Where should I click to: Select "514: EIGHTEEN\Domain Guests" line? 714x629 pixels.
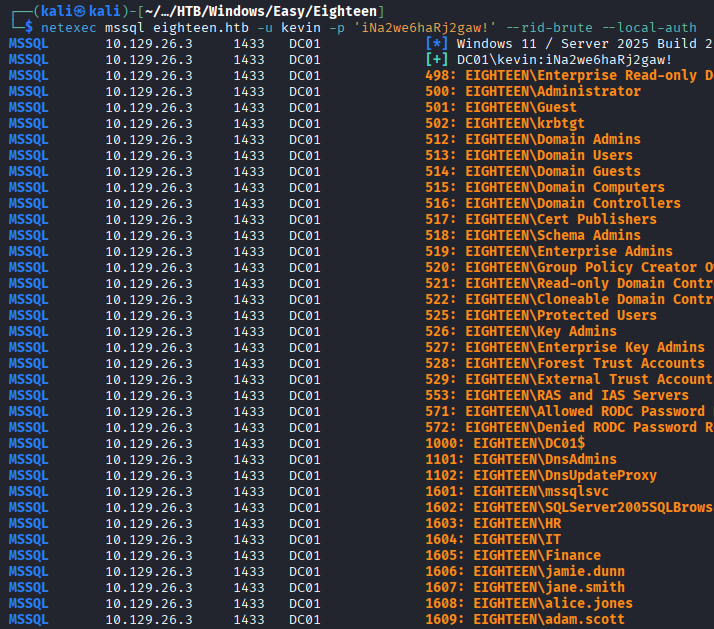point(533,171)
